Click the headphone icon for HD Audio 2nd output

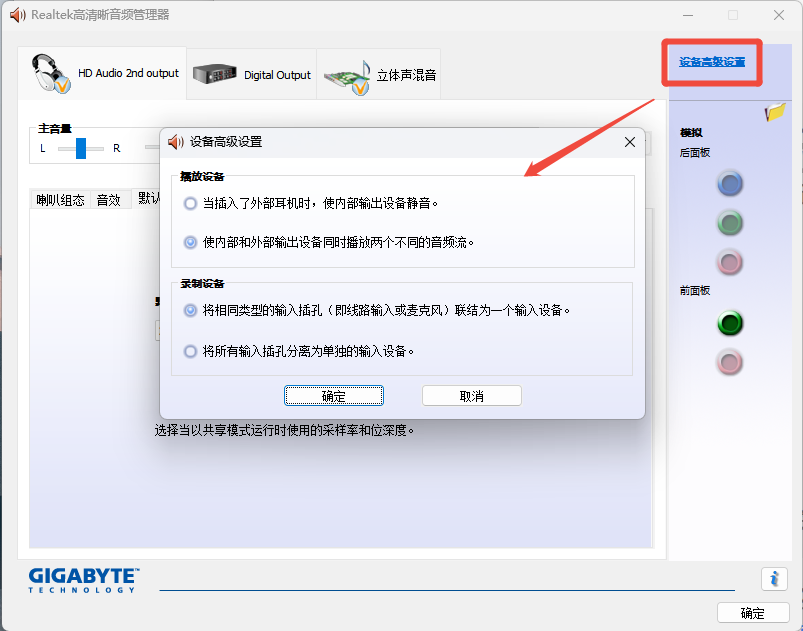click(50, 73)
